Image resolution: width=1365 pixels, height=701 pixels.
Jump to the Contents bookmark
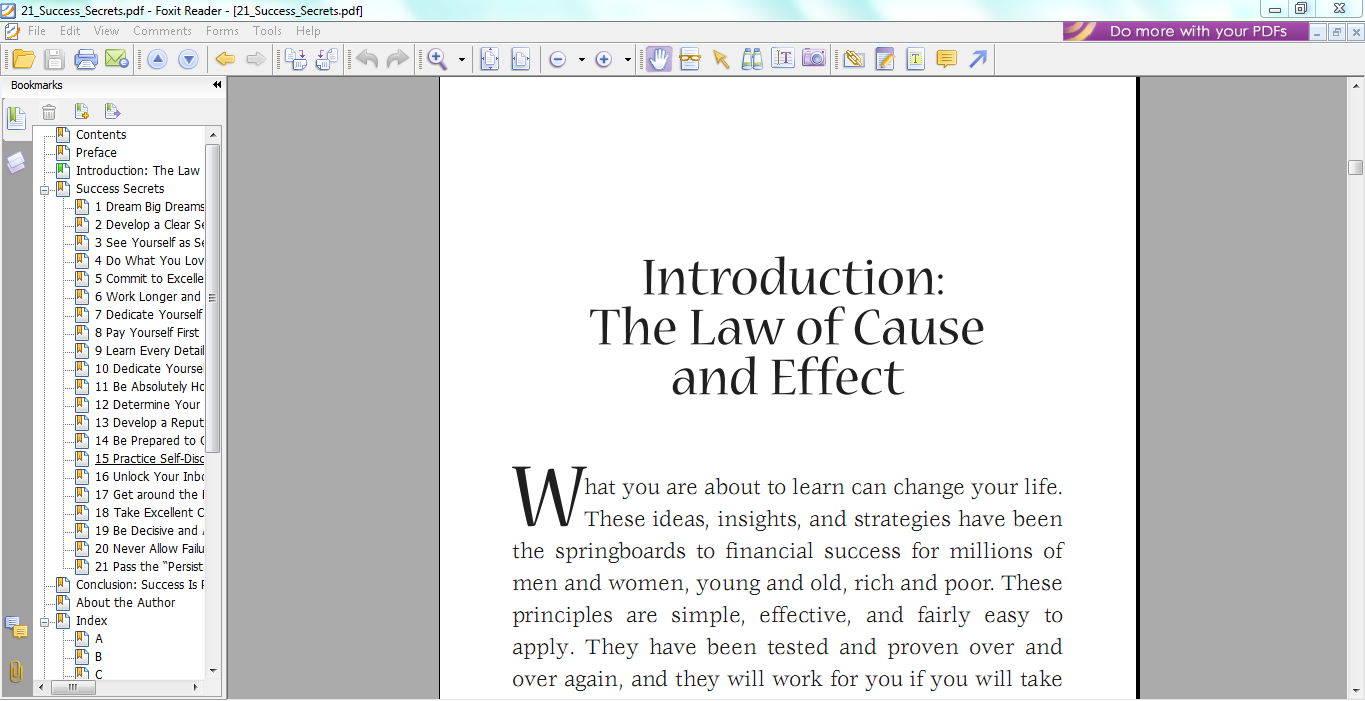point(101,135)
